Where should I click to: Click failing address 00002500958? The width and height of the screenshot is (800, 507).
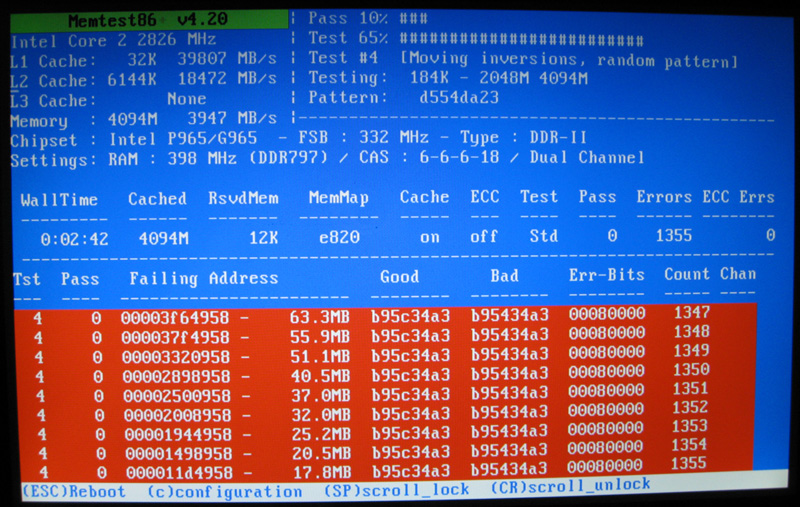coord(177,396)
